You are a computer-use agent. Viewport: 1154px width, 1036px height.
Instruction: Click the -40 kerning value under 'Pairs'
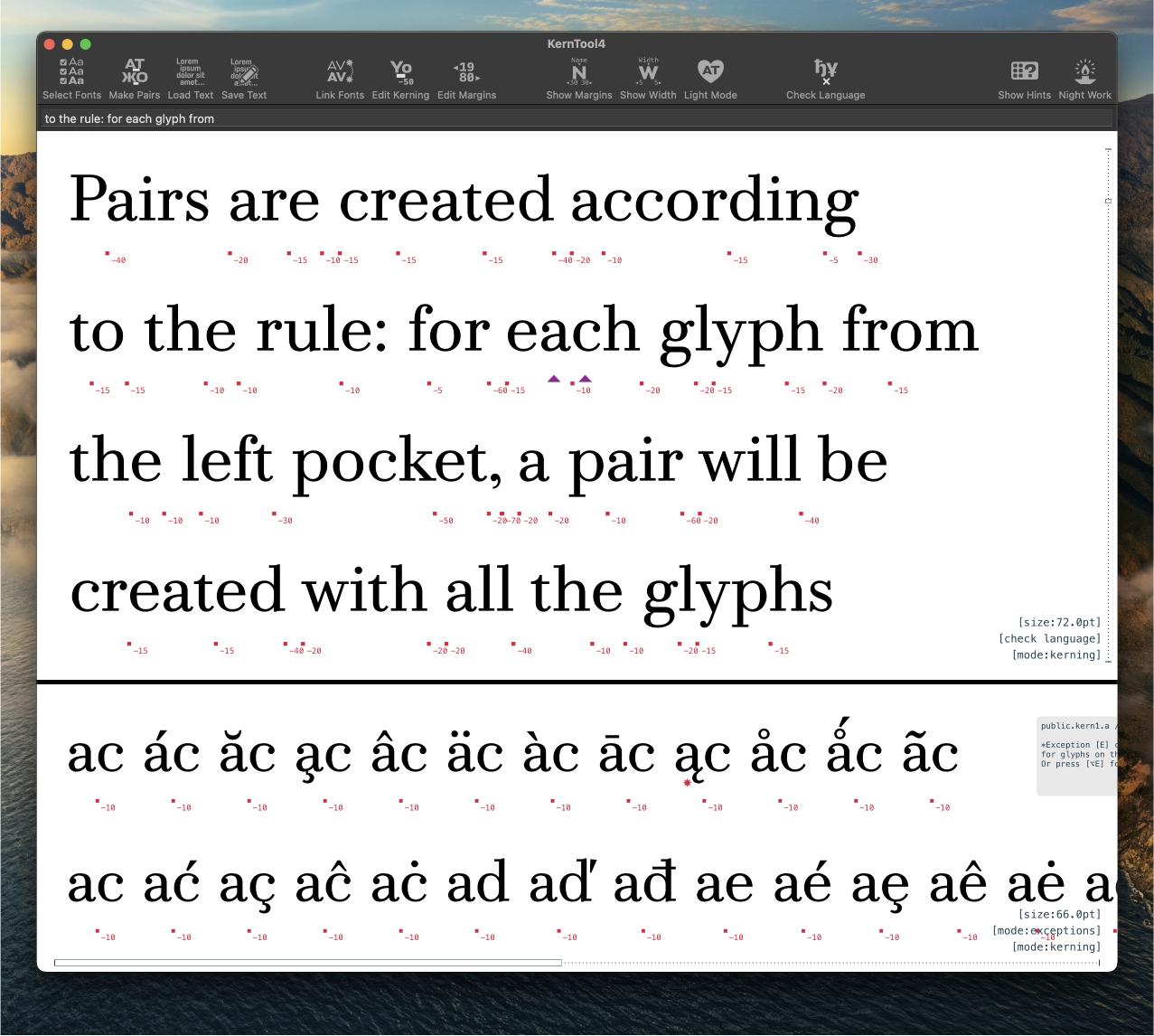click(x=118, y=260)
